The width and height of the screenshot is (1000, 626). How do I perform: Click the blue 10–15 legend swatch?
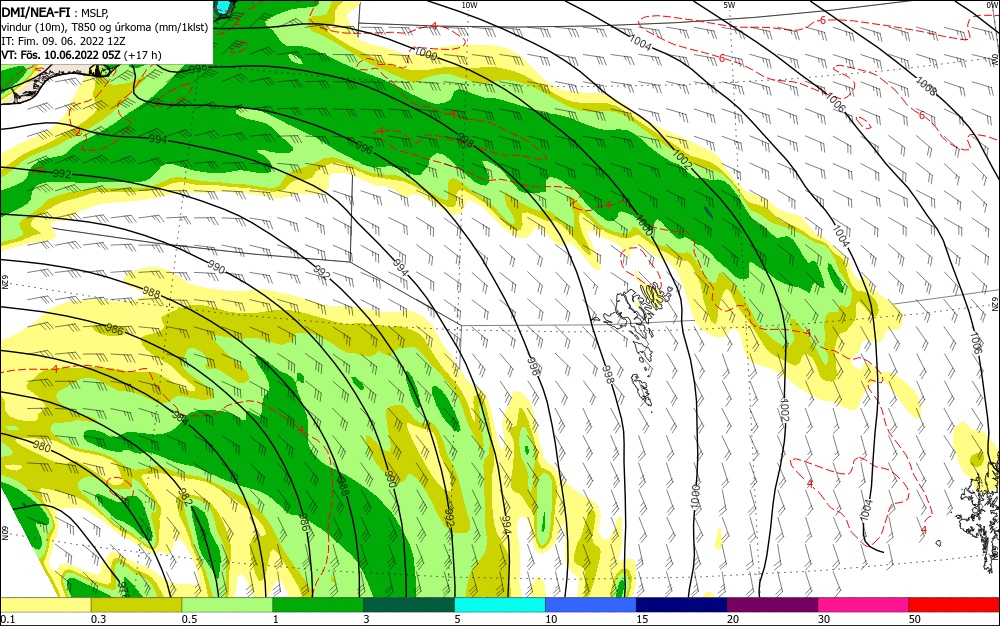pos(591,605)
